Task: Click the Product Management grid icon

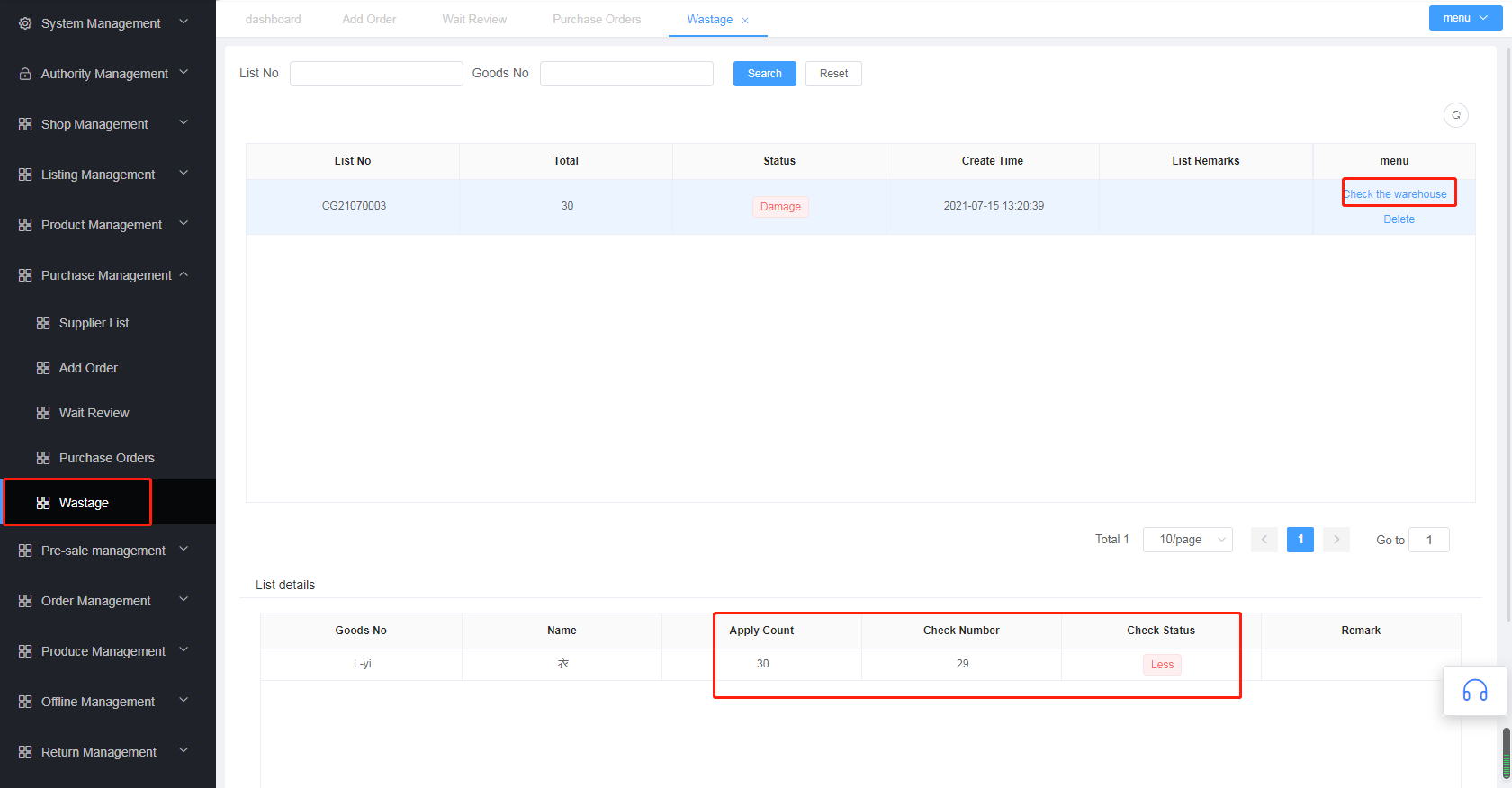Action: [x=25, y=225]
